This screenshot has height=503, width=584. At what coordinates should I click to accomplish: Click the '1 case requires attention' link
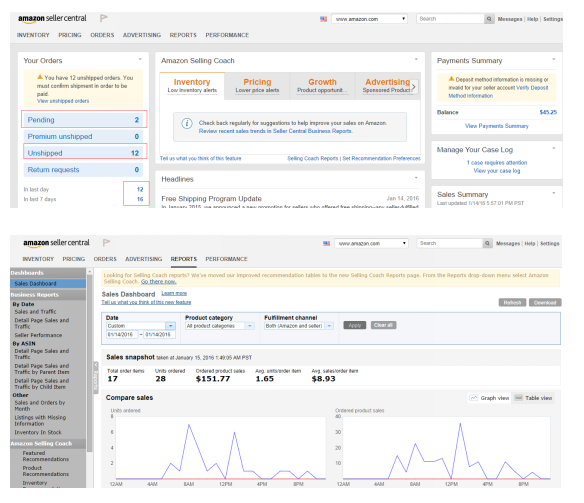pyautogui.click(x=496, y=162)
